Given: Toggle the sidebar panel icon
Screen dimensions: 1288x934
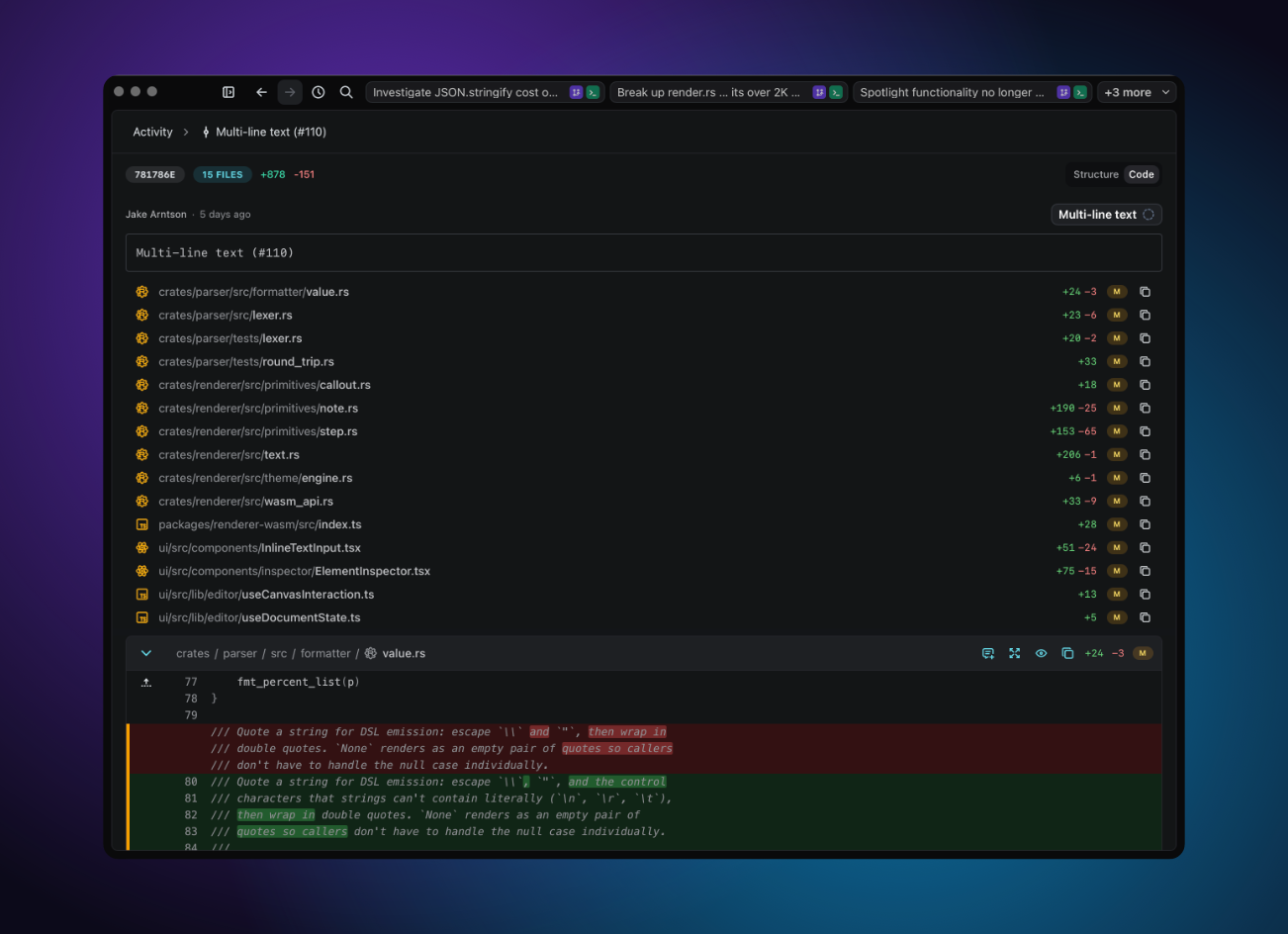Looking at the screenshot, I should point(229,92).
